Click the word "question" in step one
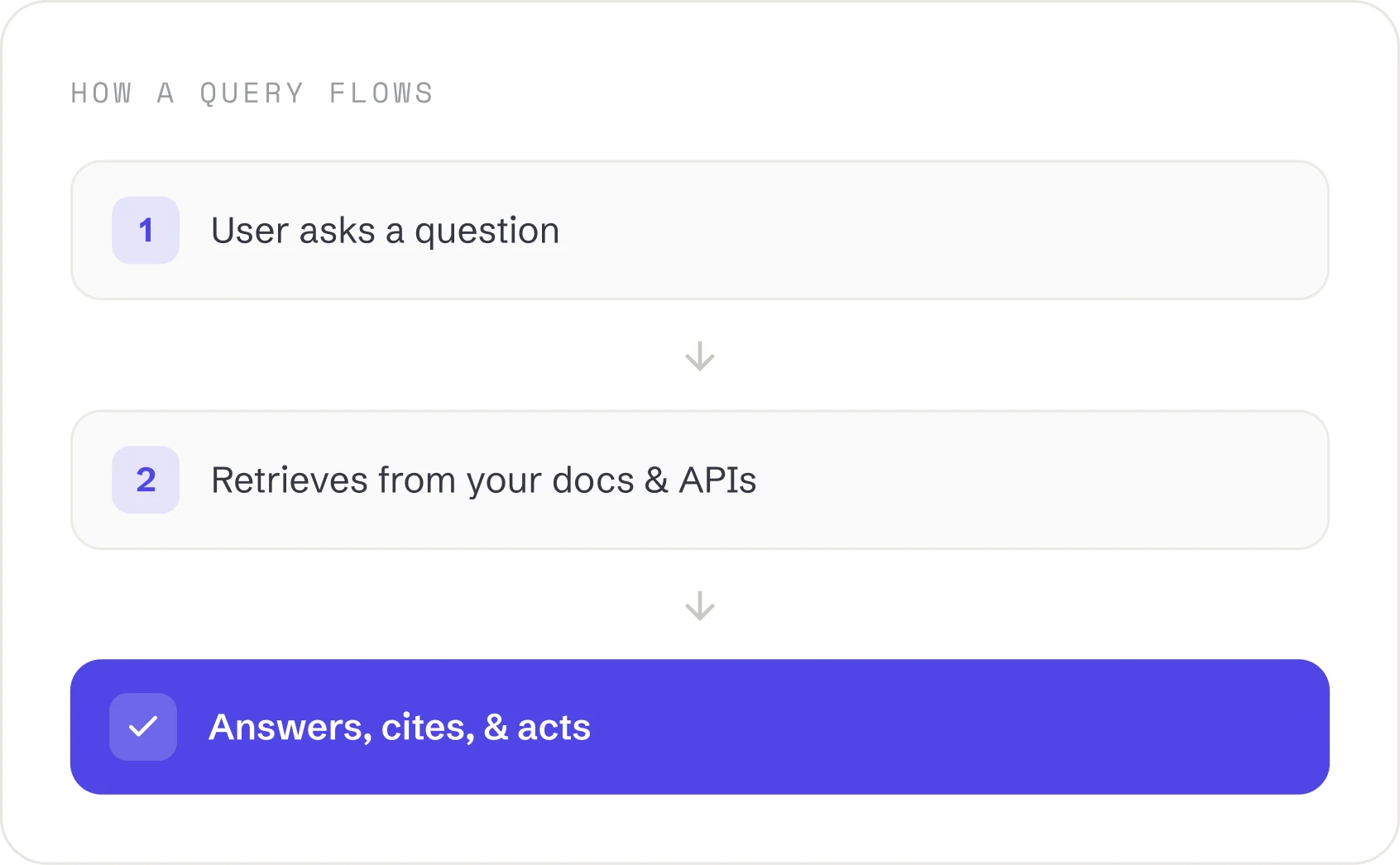 click(487, 232)
